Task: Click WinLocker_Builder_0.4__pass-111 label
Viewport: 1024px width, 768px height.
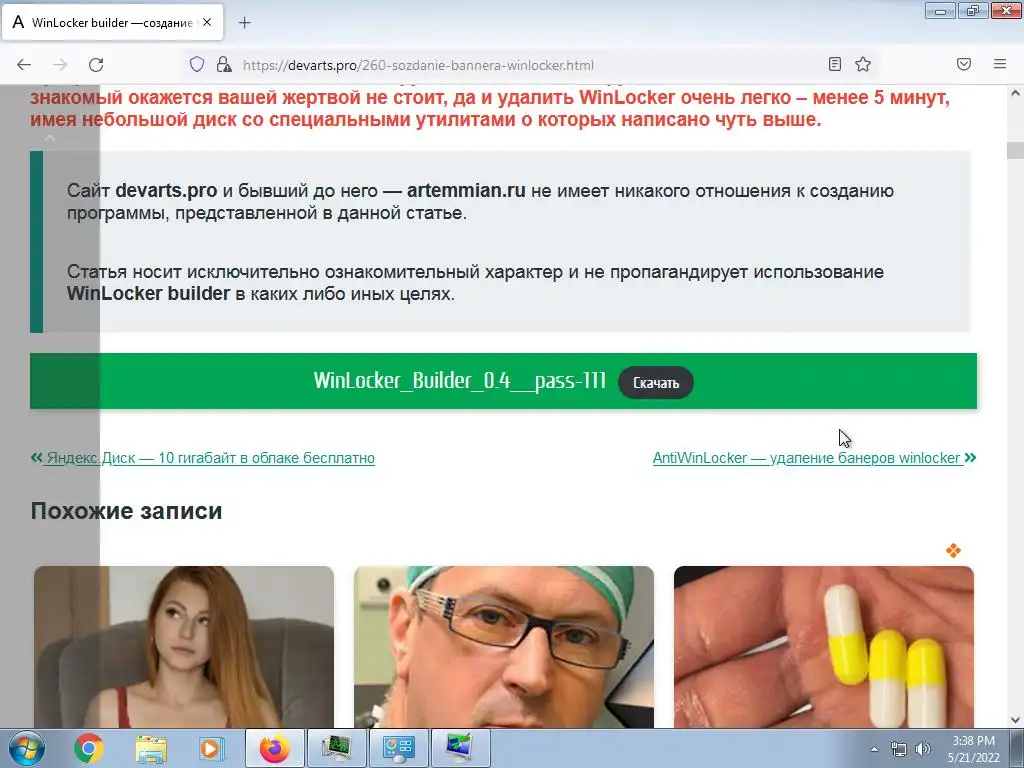Action: (x=460, y=381)
